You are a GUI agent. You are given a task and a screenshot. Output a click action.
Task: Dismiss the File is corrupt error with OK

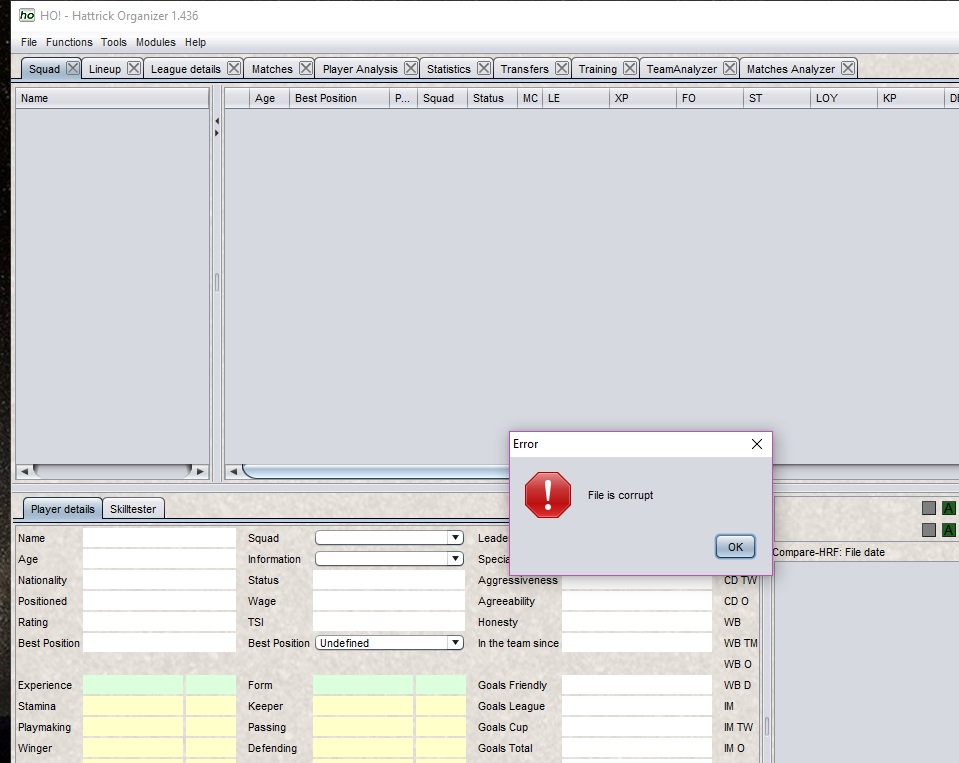(735, 546)
